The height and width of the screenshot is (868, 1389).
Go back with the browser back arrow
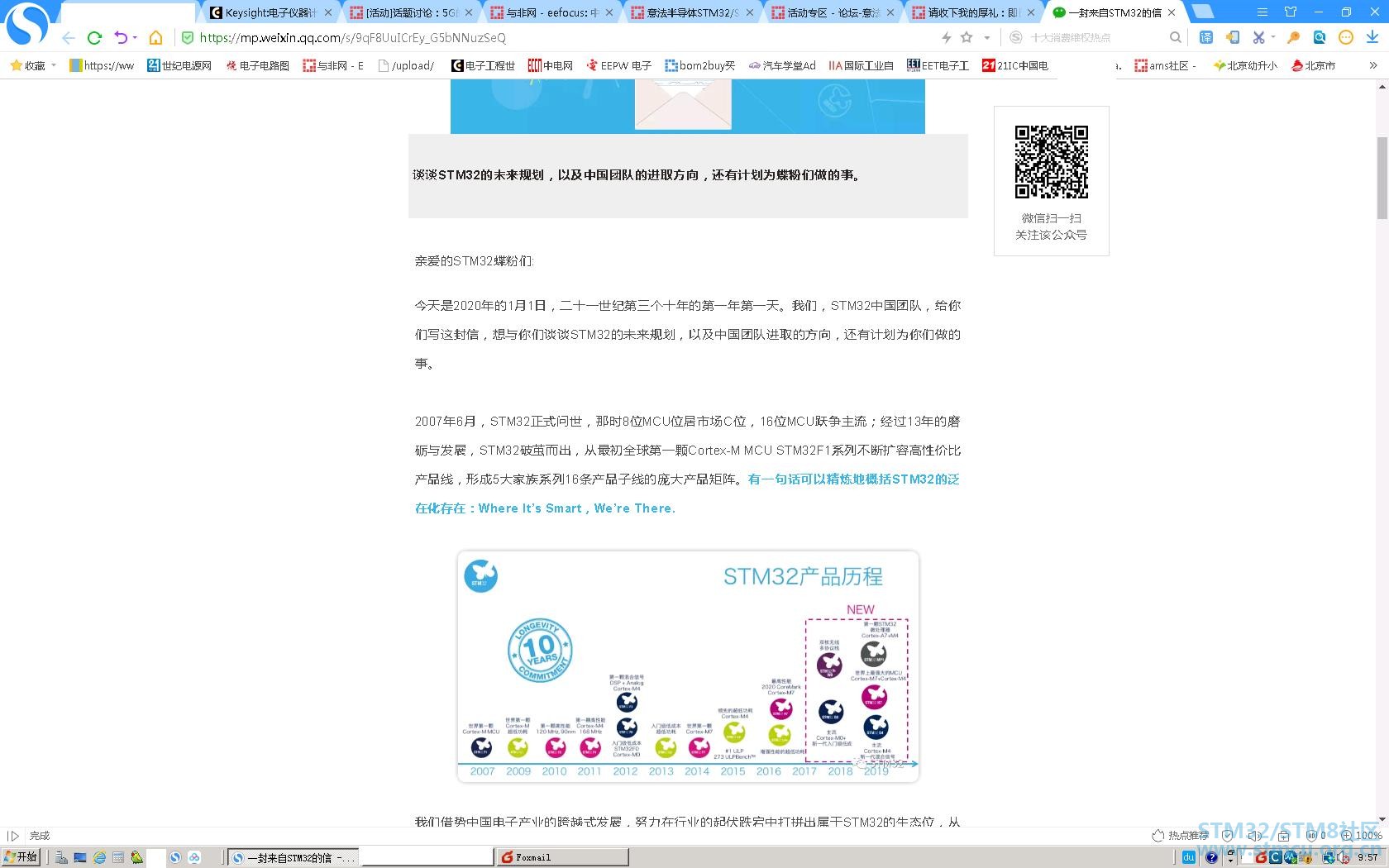click(69, 38)
